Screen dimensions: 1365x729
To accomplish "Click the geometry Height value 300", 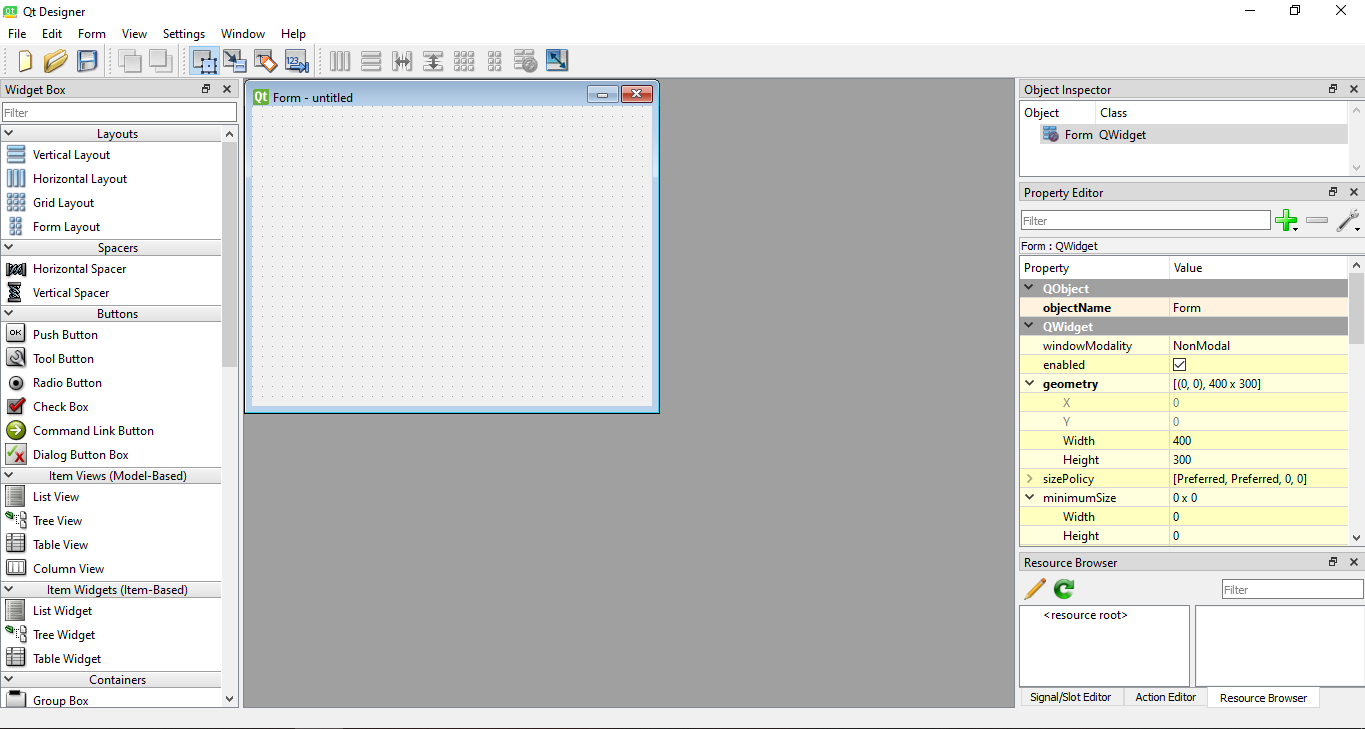I will pyautogui.click(x=1259, y=460).
